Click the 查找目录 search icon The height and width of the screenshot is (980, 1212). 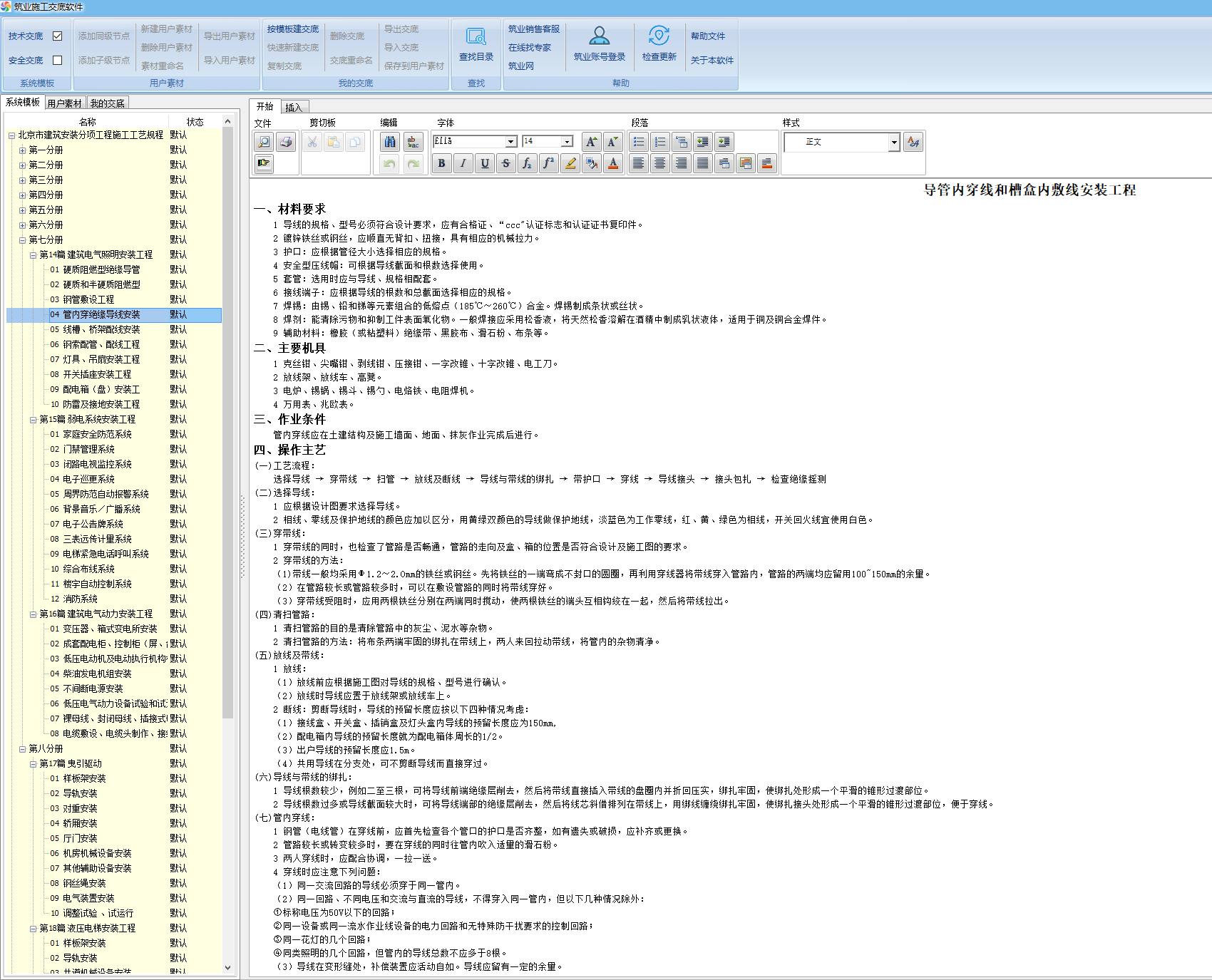point(476,45)
